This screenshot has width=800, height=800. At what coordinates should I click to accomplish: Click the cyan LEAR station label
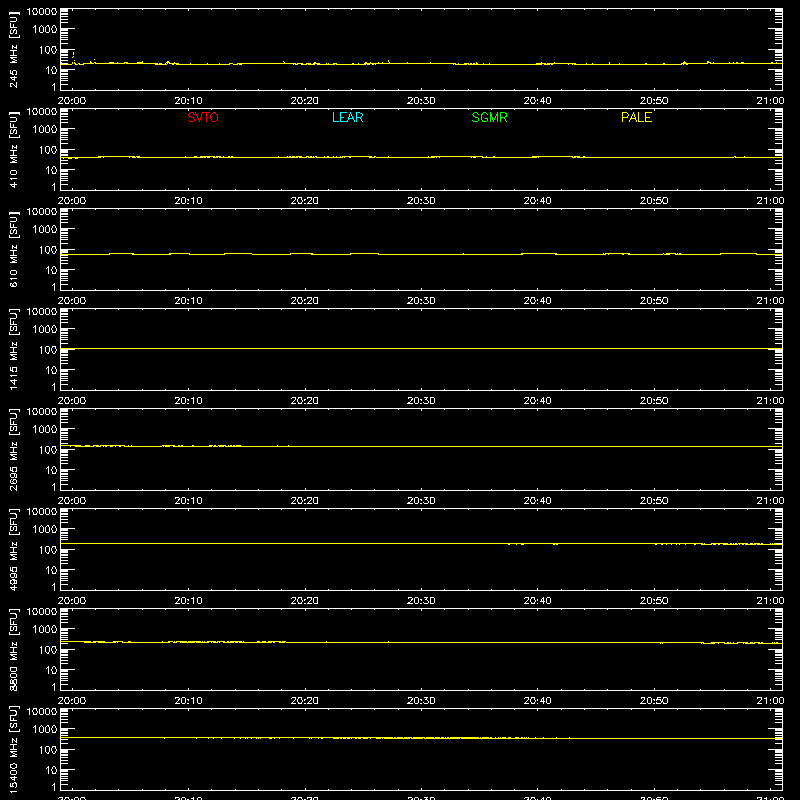(x=347, y=117)
